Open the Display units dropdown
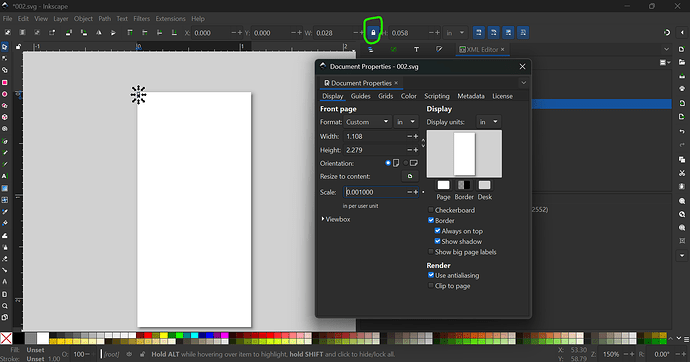 (x=488, y=122)
